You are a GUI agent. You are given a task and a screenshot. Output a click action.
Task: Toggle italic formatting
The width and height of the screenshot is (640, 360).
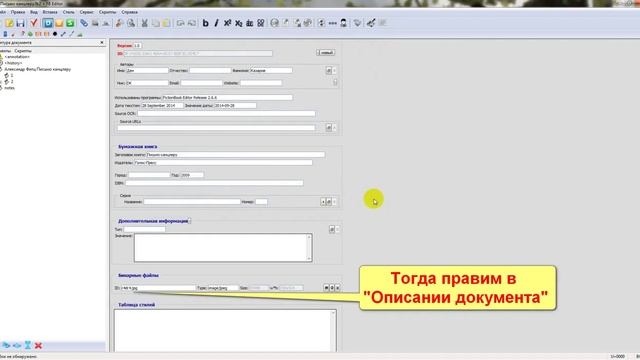pyautogui.click(x=216, y=23)
